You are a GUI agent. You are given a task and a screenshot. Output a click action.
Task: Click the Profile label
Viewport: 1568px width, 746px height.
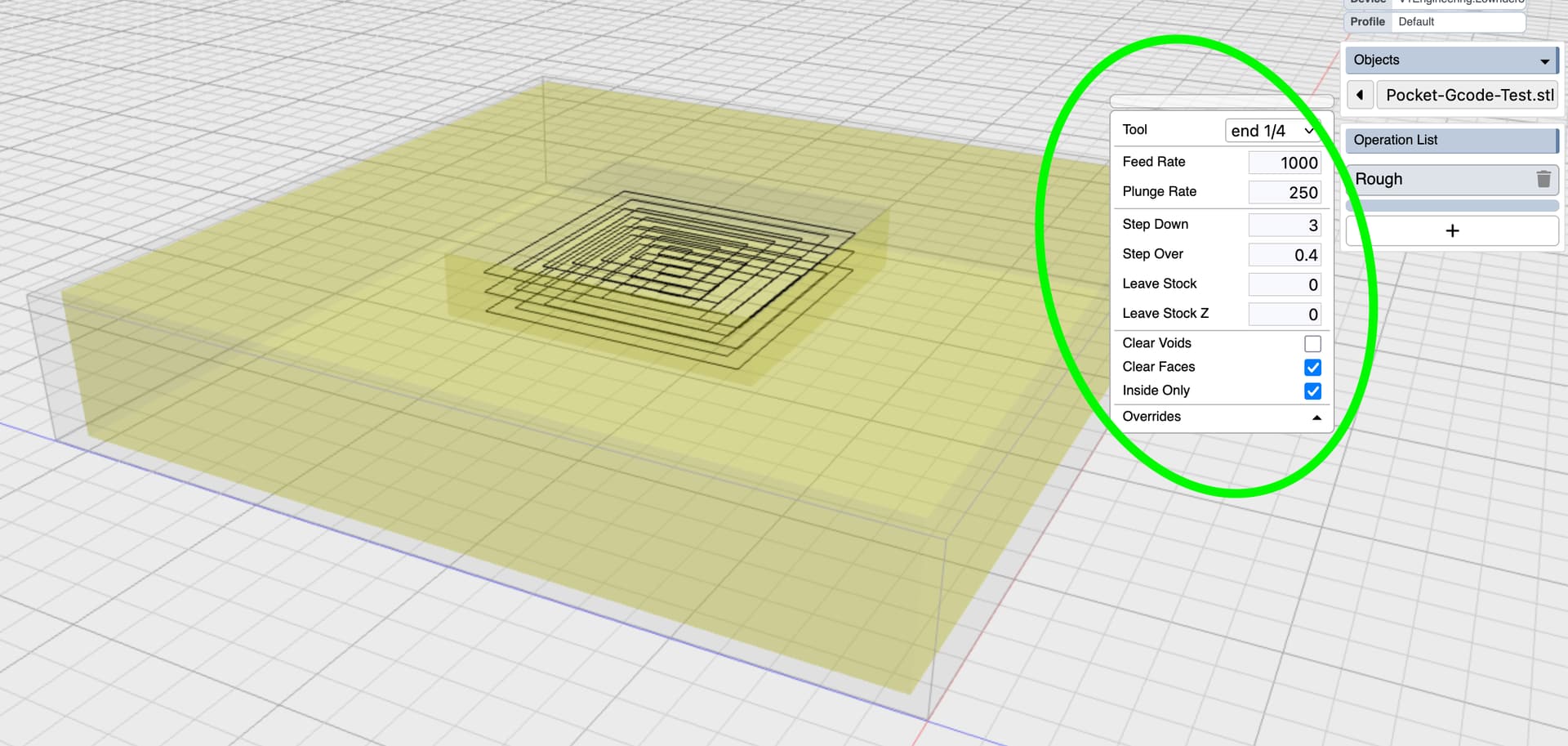point(1367,22)
